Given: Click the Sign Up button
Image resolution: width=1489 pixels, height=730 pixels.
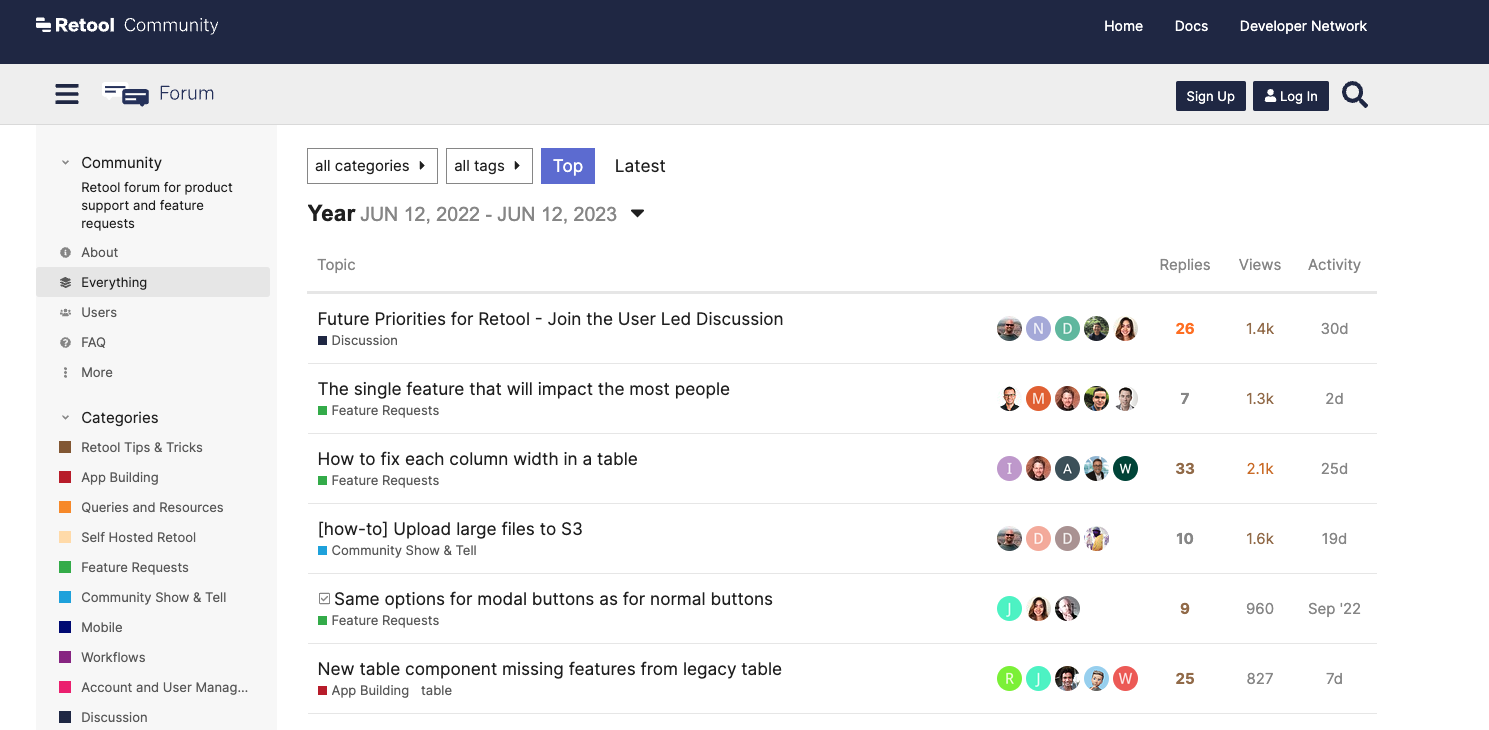Looking at the screenshot, I should pos(1211,96).
